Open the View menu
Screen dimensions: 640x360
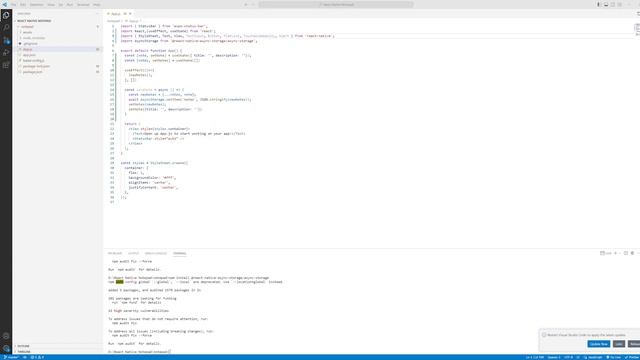[x=51, y=4]
